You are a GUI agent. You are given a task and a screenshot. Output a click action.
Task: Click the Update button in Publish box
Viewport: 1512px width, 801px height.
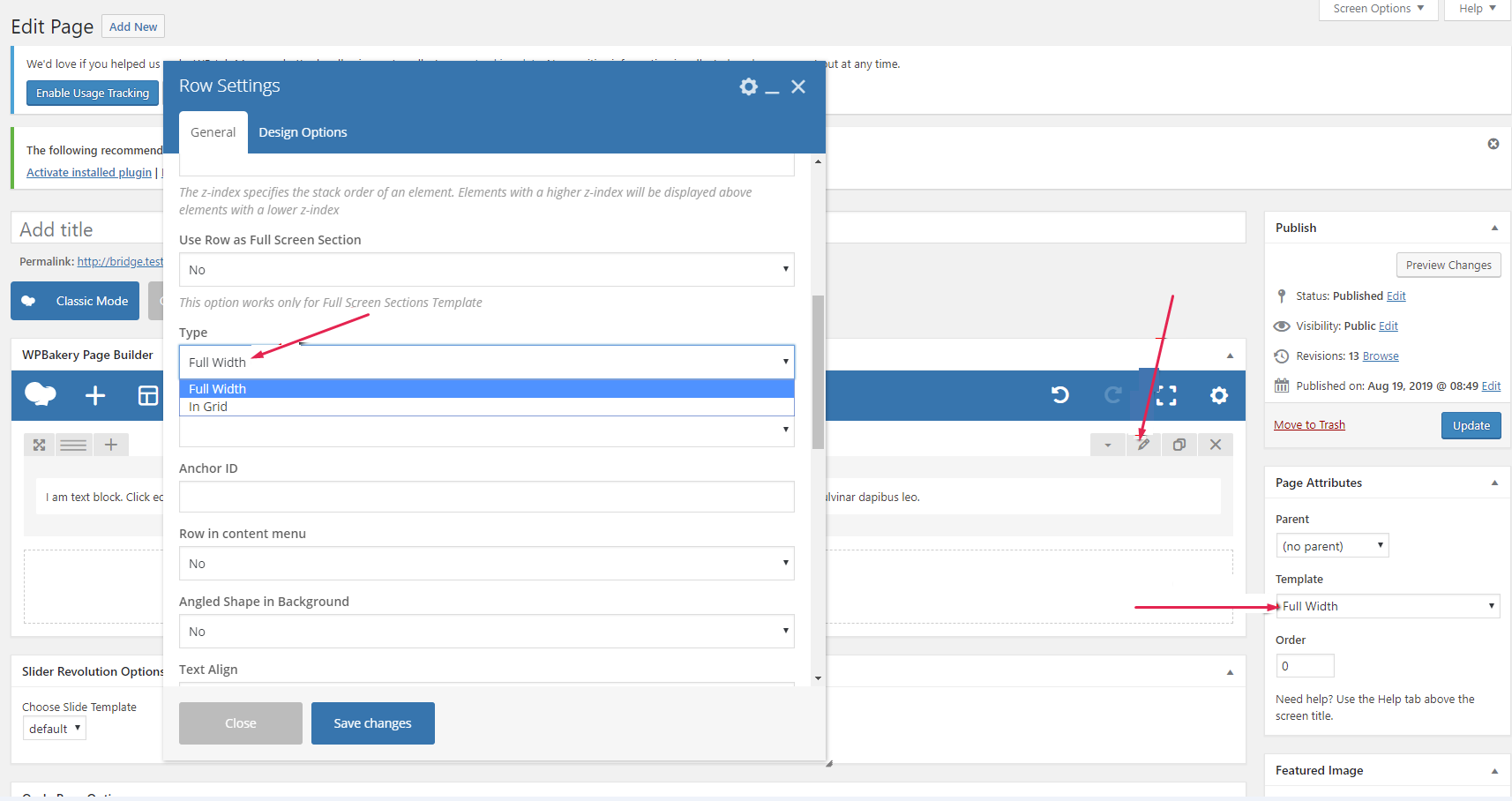(1471, 425)
